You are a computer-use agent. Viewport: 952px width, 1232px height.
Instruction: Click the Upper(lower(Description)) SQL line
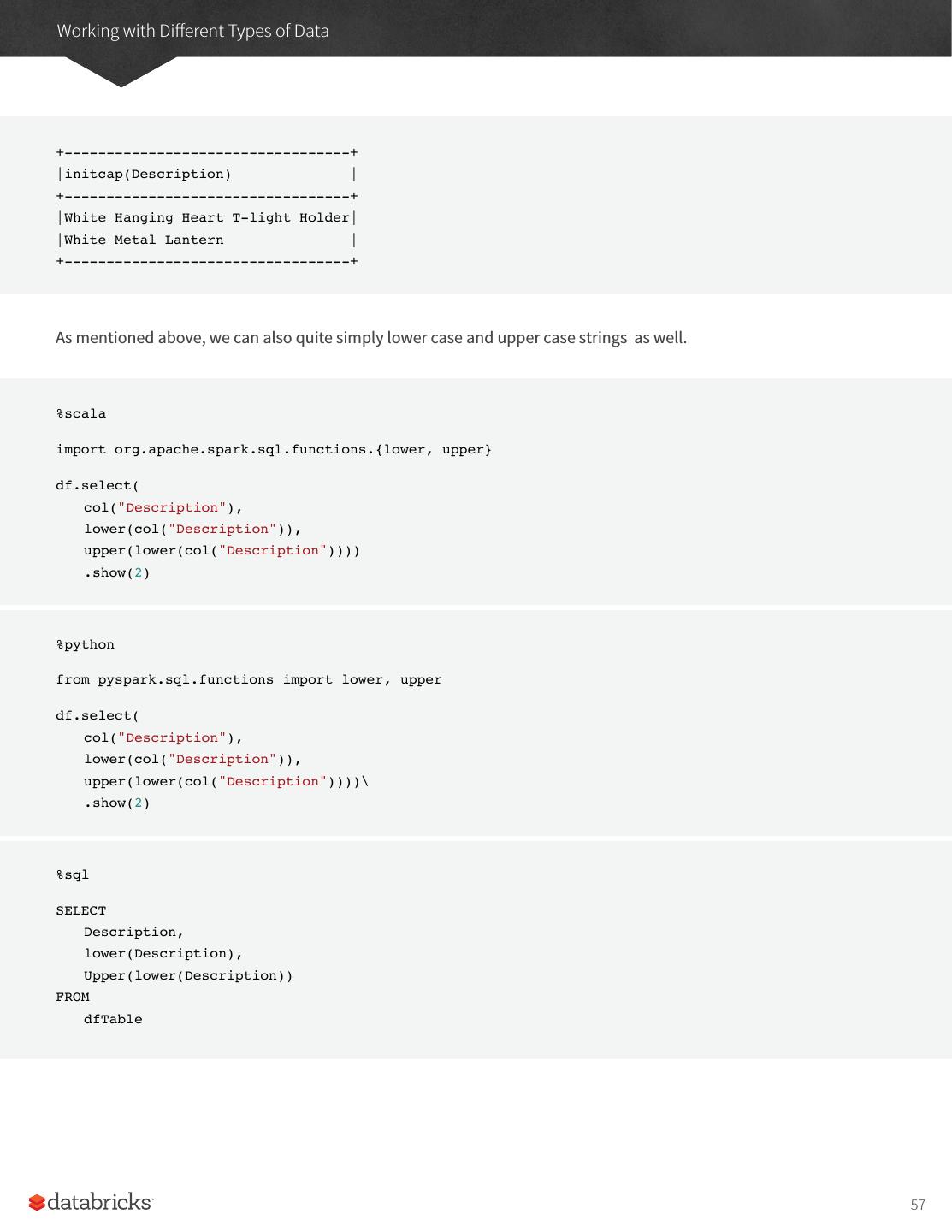(188, 976)
